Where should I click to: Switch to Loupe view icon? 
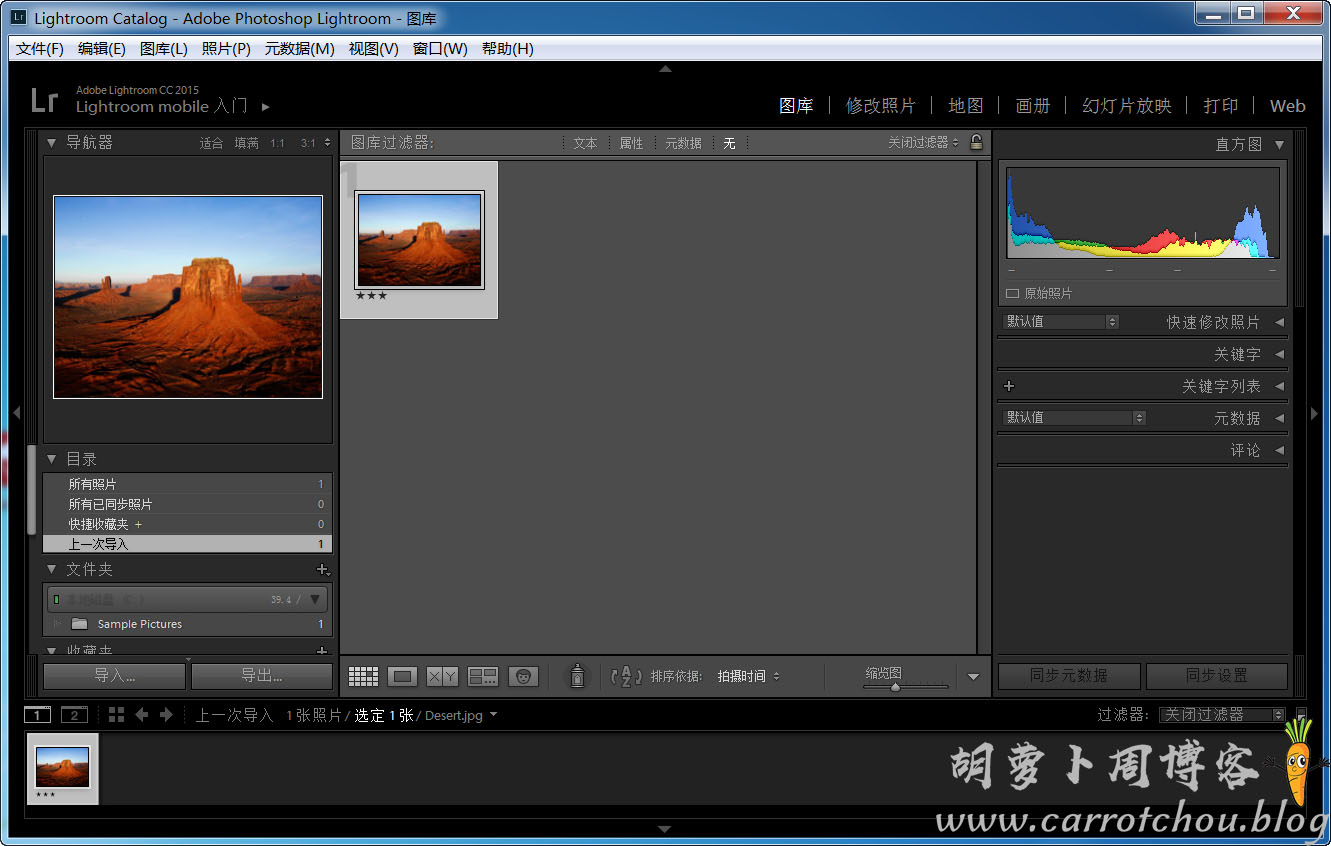pos(403,677)
